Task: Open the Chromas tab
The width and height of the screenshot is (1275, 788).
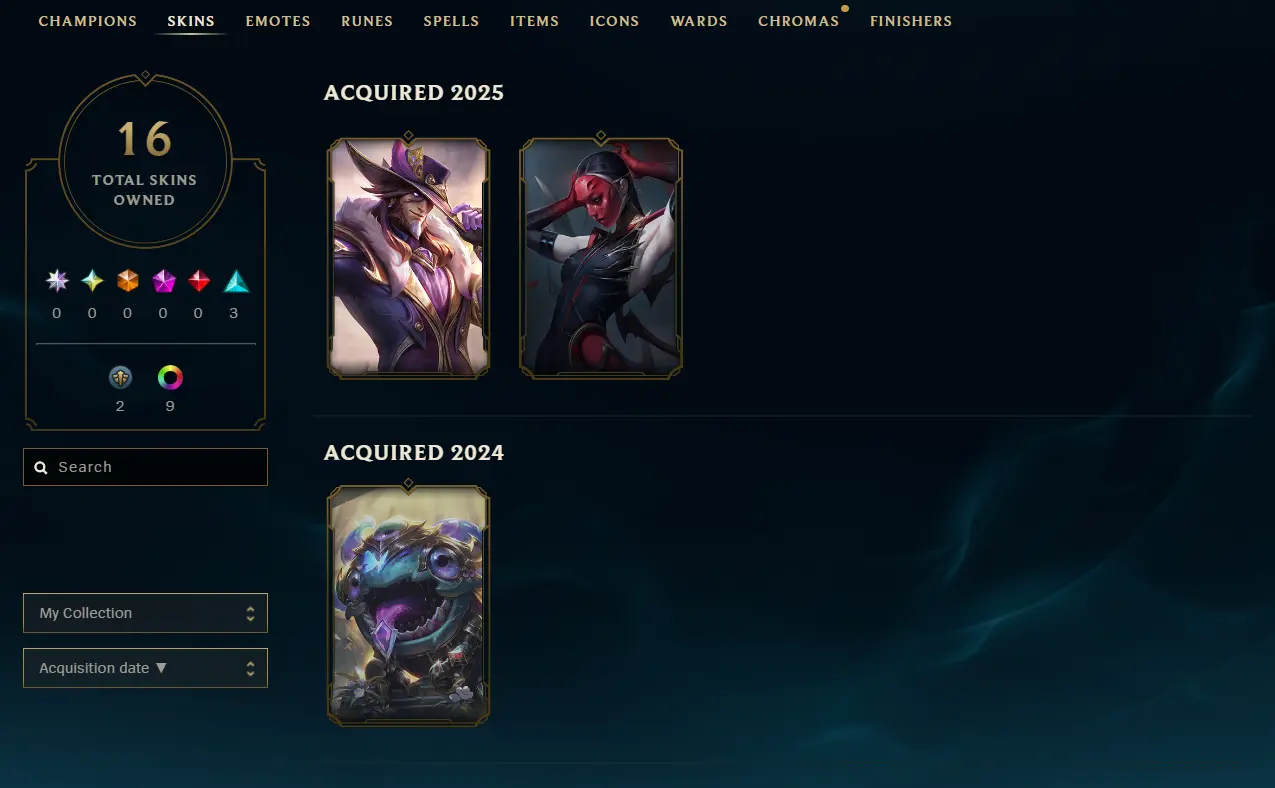Action: (798, 21)
